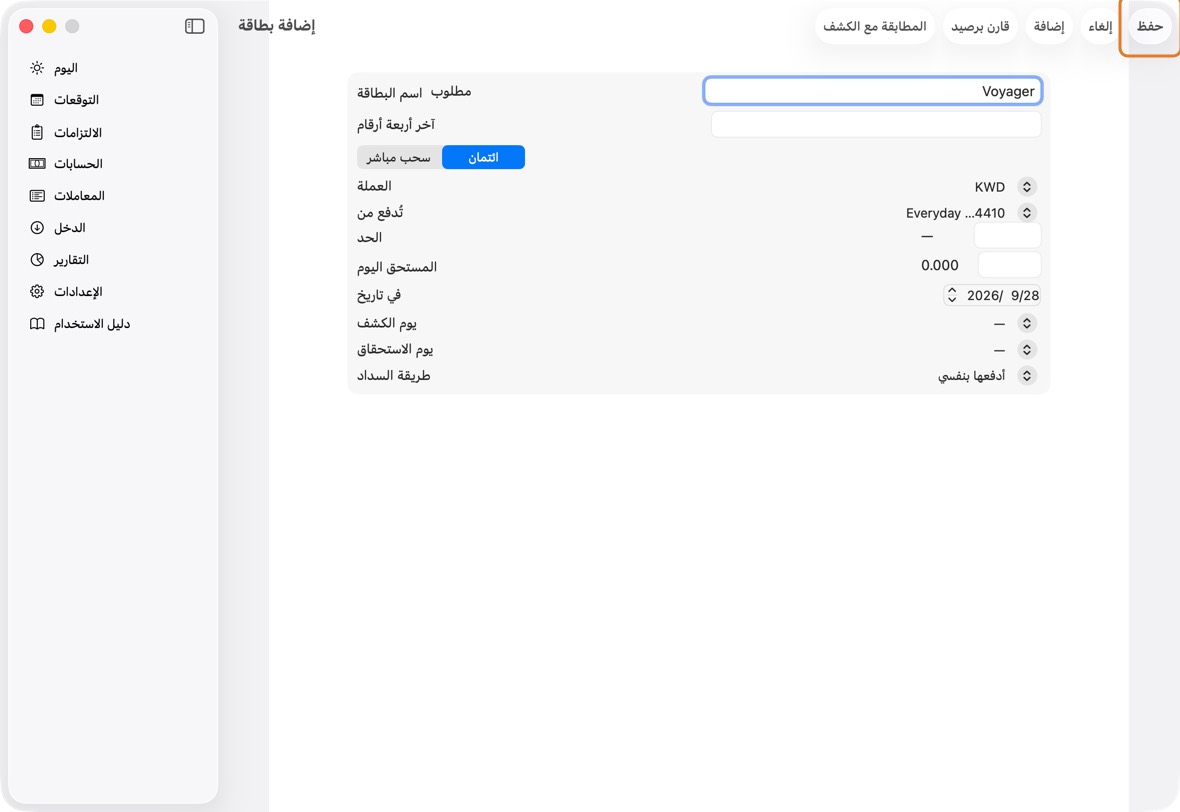
Task: Click the book icon beside دليل الاستخدام
Action: (37, 324)
